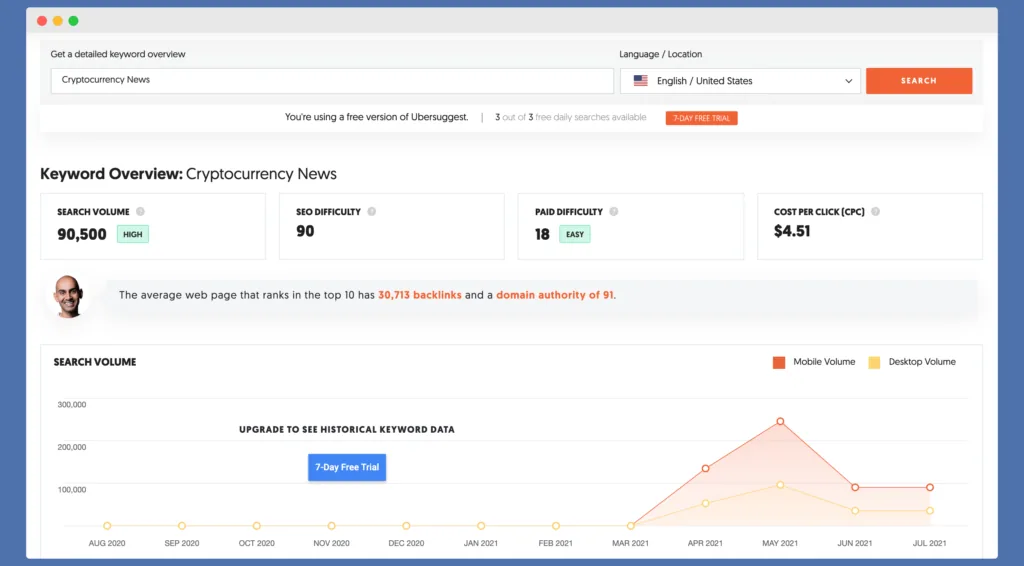This screenshot has height=566, width=1024.
Task: Click the Search Volume help icon
Action: 140,212
